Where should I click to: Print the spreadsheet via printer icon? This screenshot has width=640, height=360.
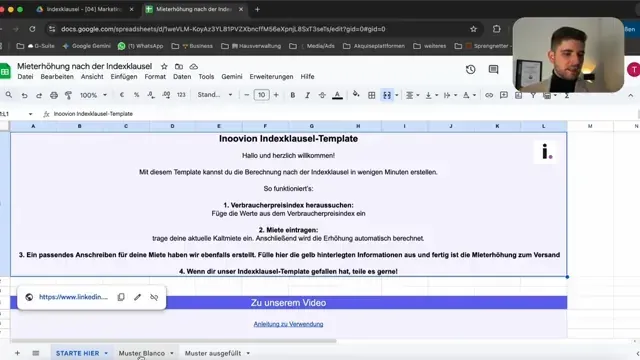(53, 95)
